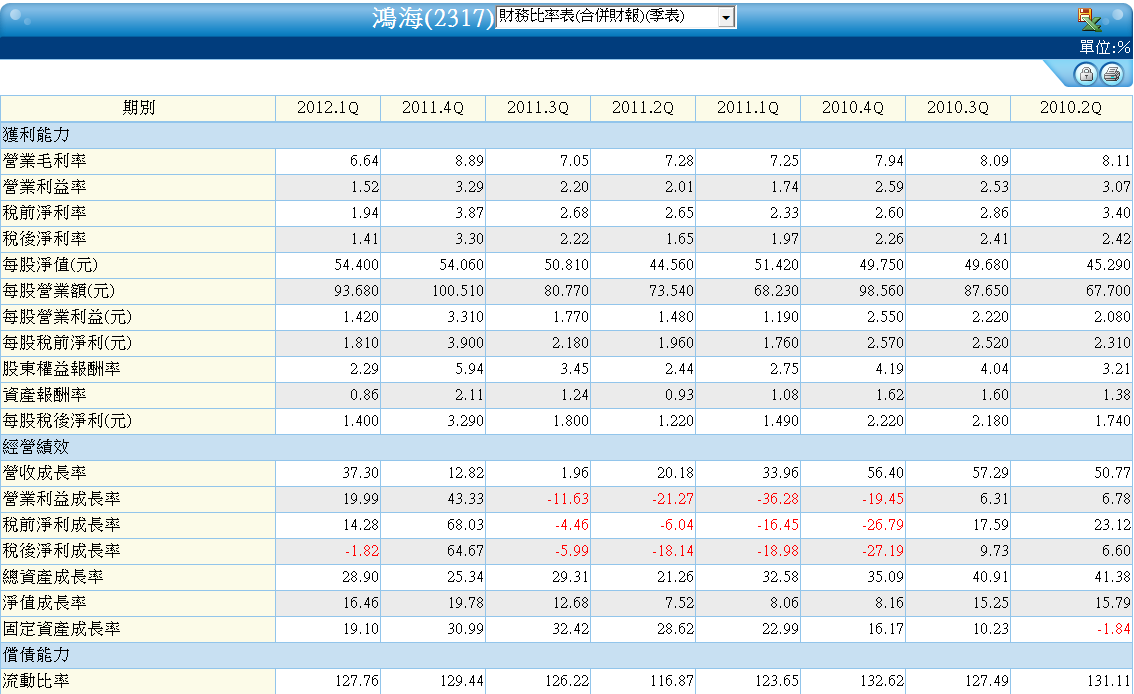This screenshot has height=694, width=1134.
Task: Click the red -36.28 value
Action: pos(777,499)
